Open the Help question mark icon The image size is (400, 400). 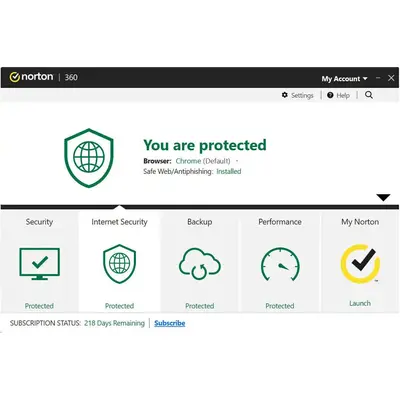[330, 95]
